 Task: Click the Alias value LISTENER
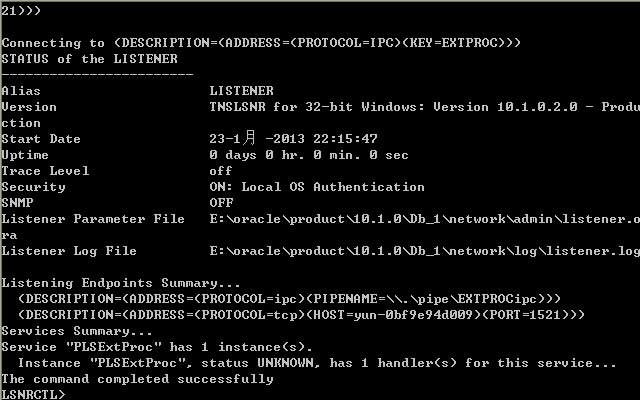(x=241, y=91)
